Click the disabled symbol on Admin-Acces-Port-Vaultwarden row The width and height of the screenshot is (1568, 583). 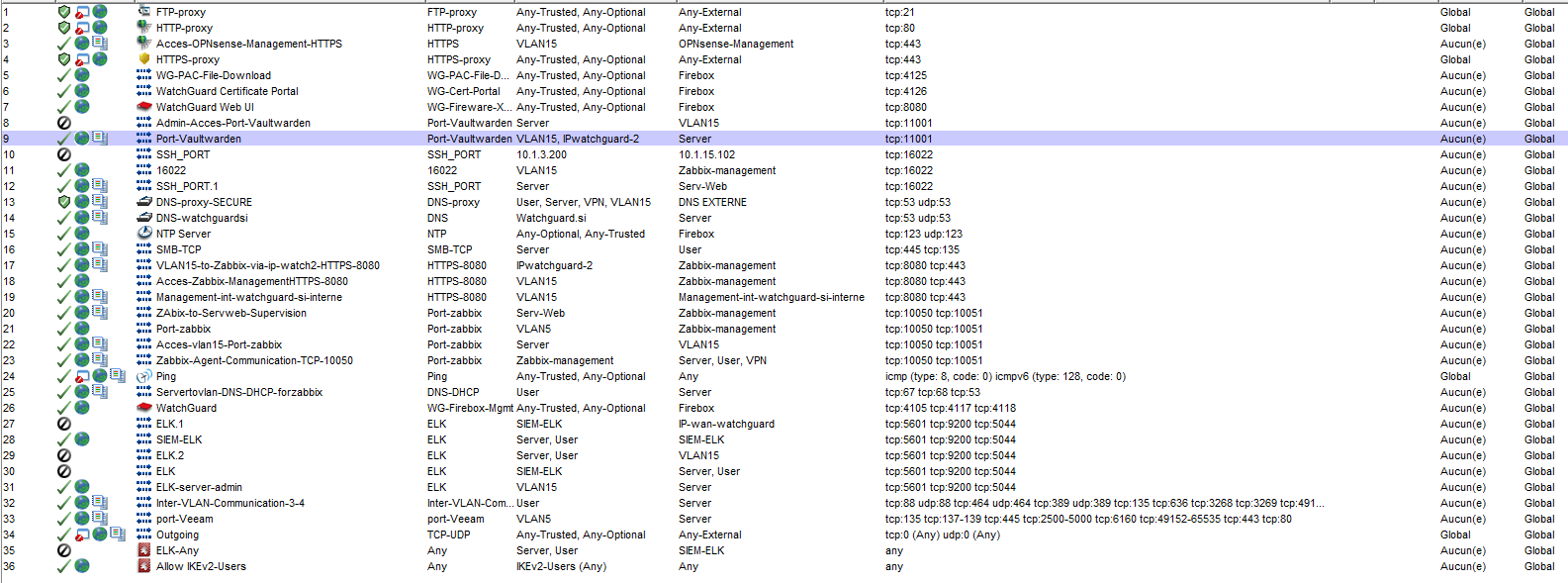click(64, 123)
